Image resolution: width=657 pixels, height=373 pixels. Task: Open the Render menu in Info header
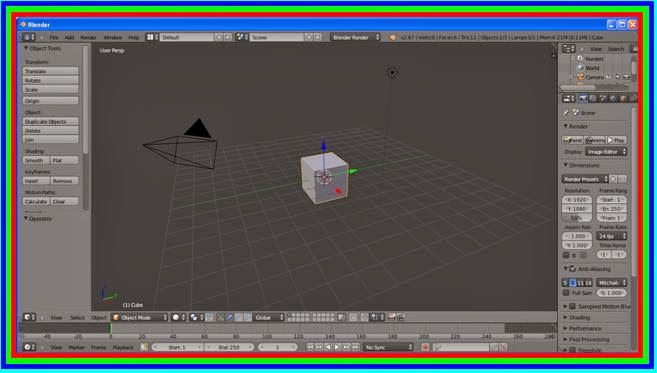click(x=88, y=37)
